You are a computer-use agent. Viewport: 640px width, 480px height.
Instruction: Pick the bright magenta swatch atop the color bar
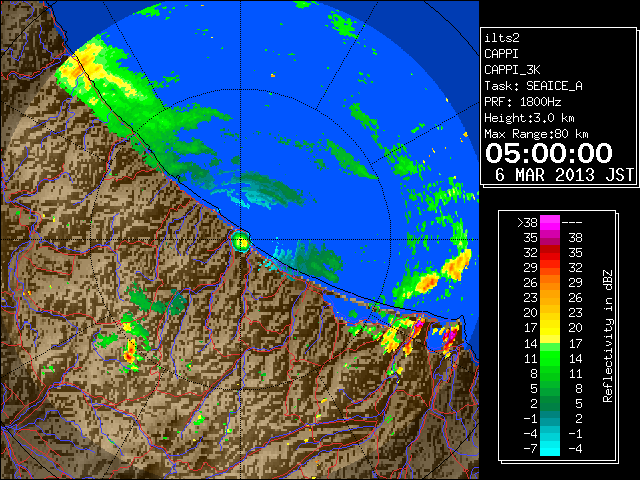(x=550, y=222)
